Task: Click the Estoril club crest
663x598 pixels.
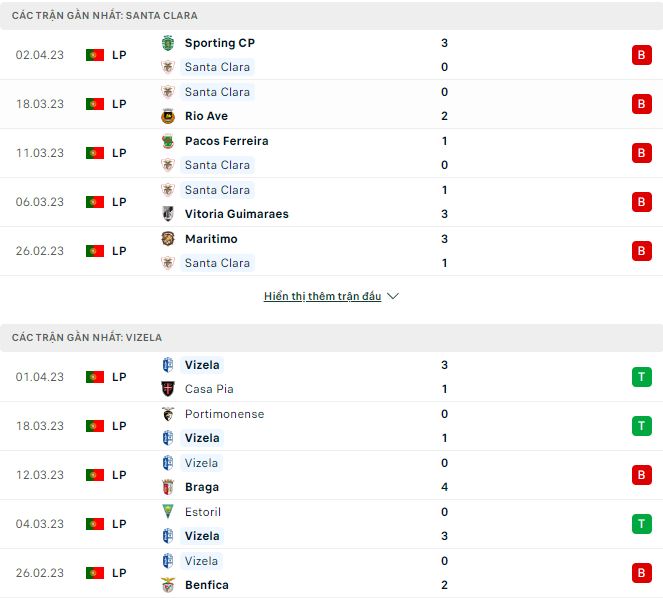Action: pyautogui.click(x=167, y=512)
